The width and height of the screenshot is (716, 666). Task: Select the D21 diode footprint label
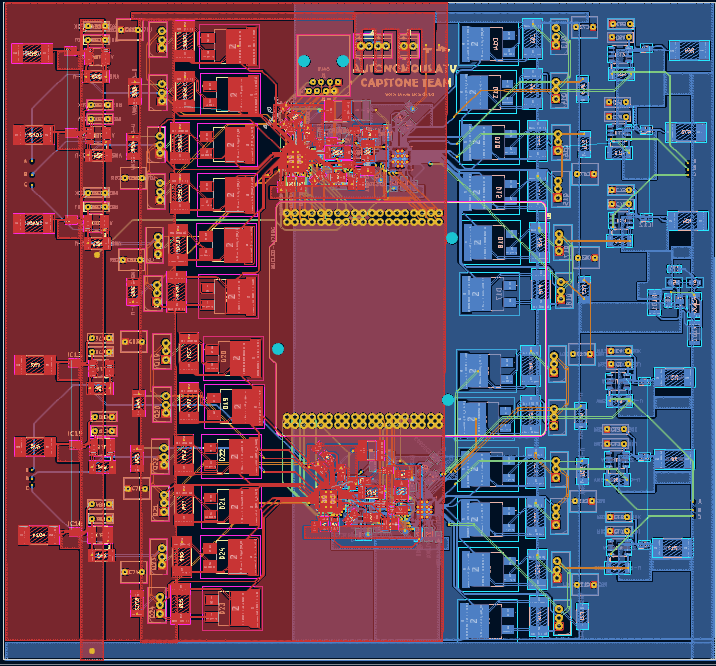(x=222, y=504)
